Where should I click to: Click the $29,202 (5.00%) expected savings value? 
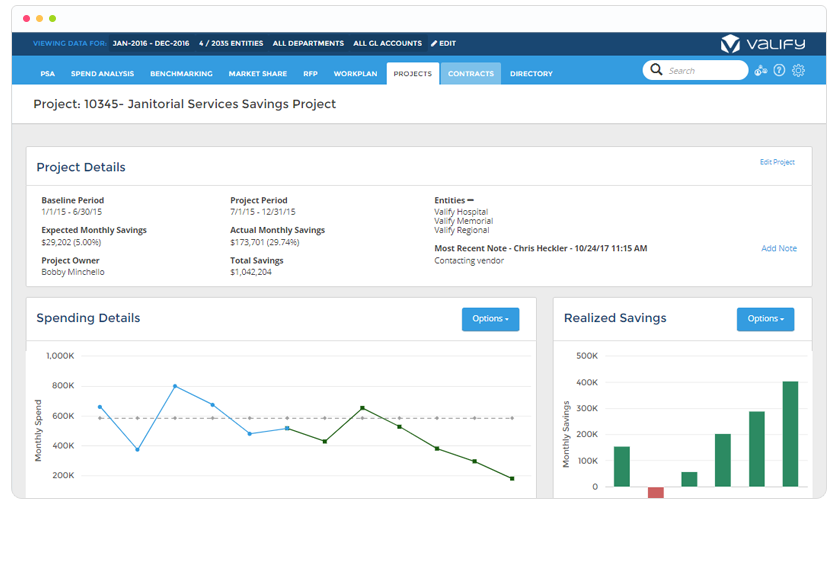pos(71,242)
